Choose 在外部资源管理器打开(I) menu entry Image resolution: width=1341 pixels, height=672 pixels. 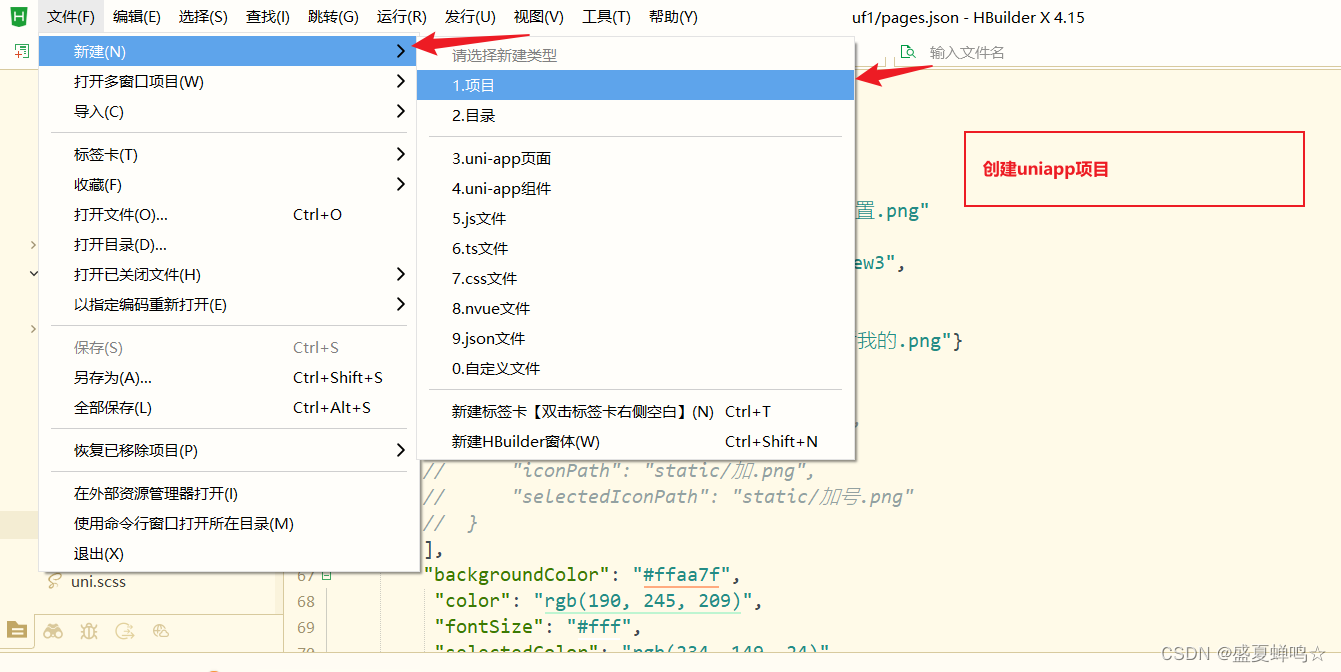coord(228,493)
